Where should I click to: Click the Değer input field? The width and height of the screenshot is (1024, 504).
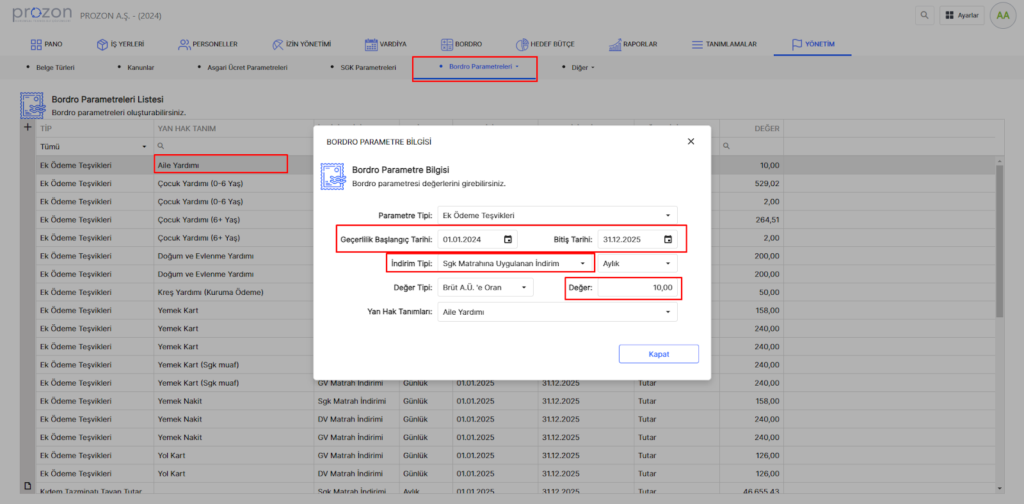pos(639,288)
